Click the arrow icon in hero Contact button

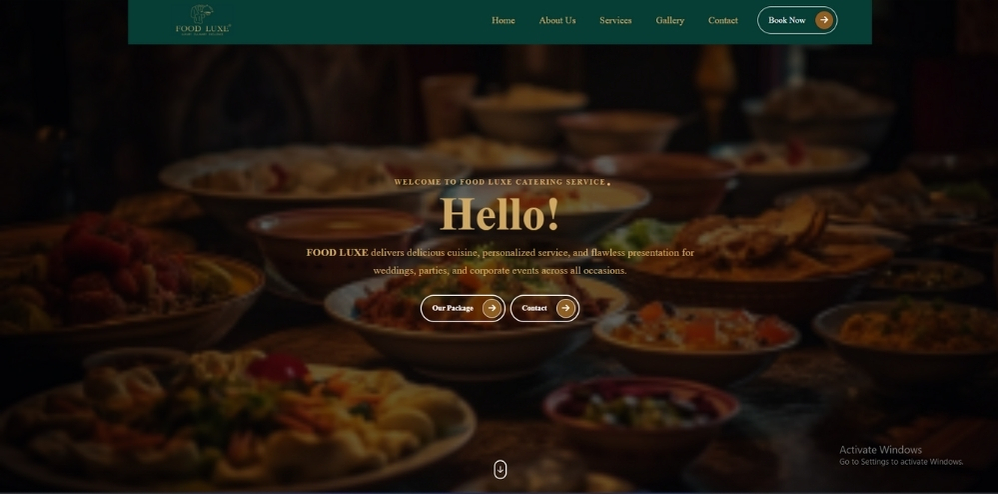point(565,308)
